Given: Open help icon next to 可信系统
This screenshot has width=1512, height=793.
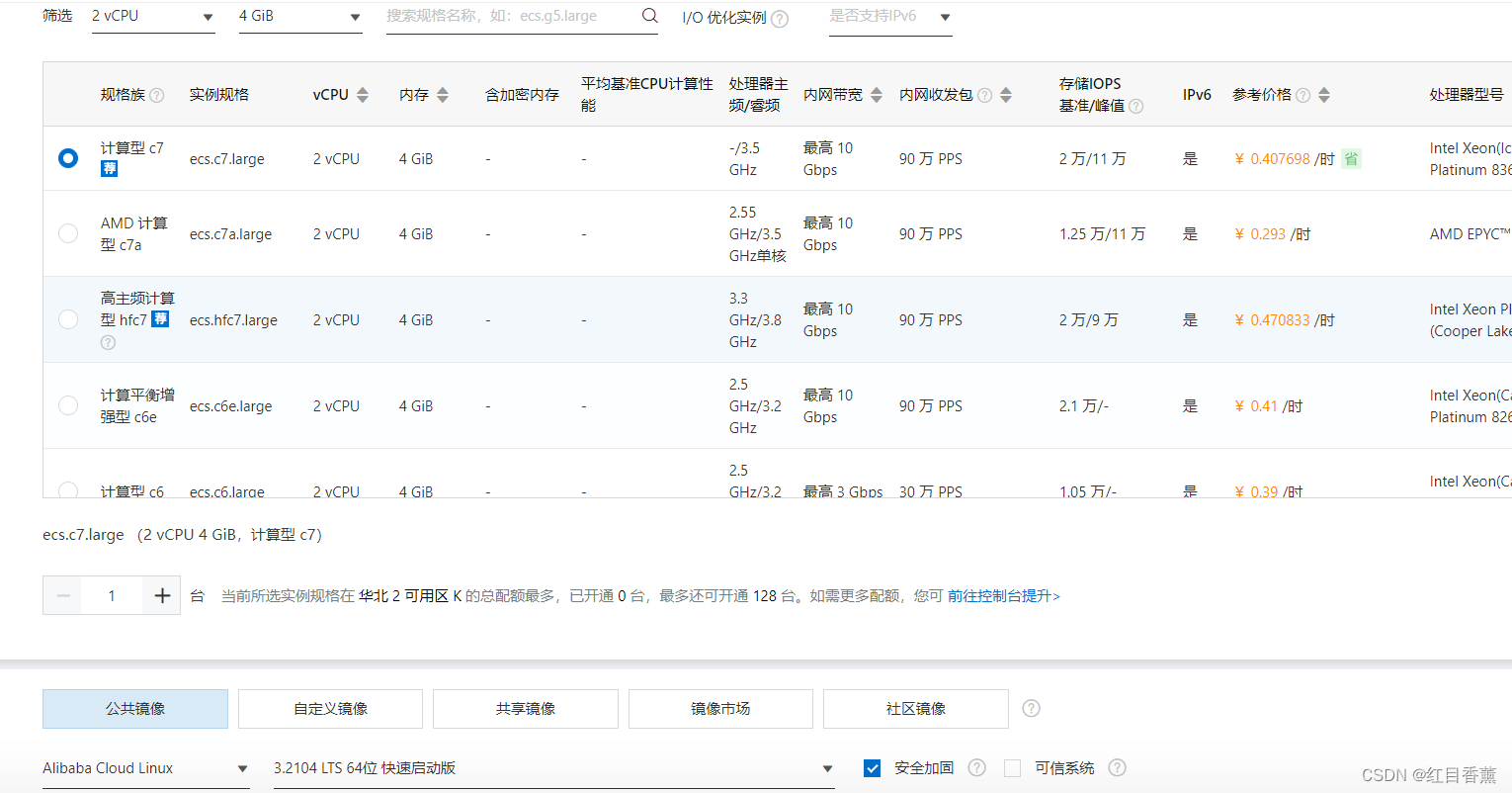Looking at the screenshot, I should pyautogui.click(x=1117, y=767).
